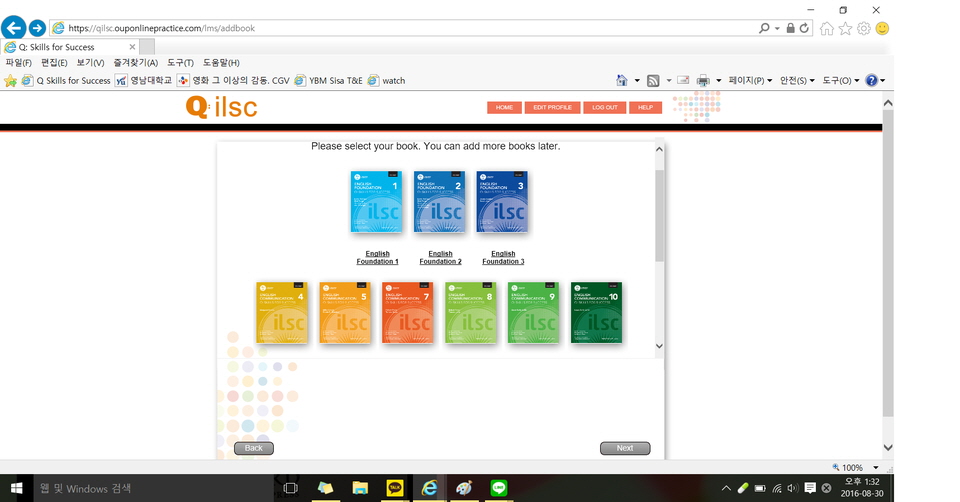Click the command bar Home page icon
Viewport: 960px width, 502px height.
[622, 80]
